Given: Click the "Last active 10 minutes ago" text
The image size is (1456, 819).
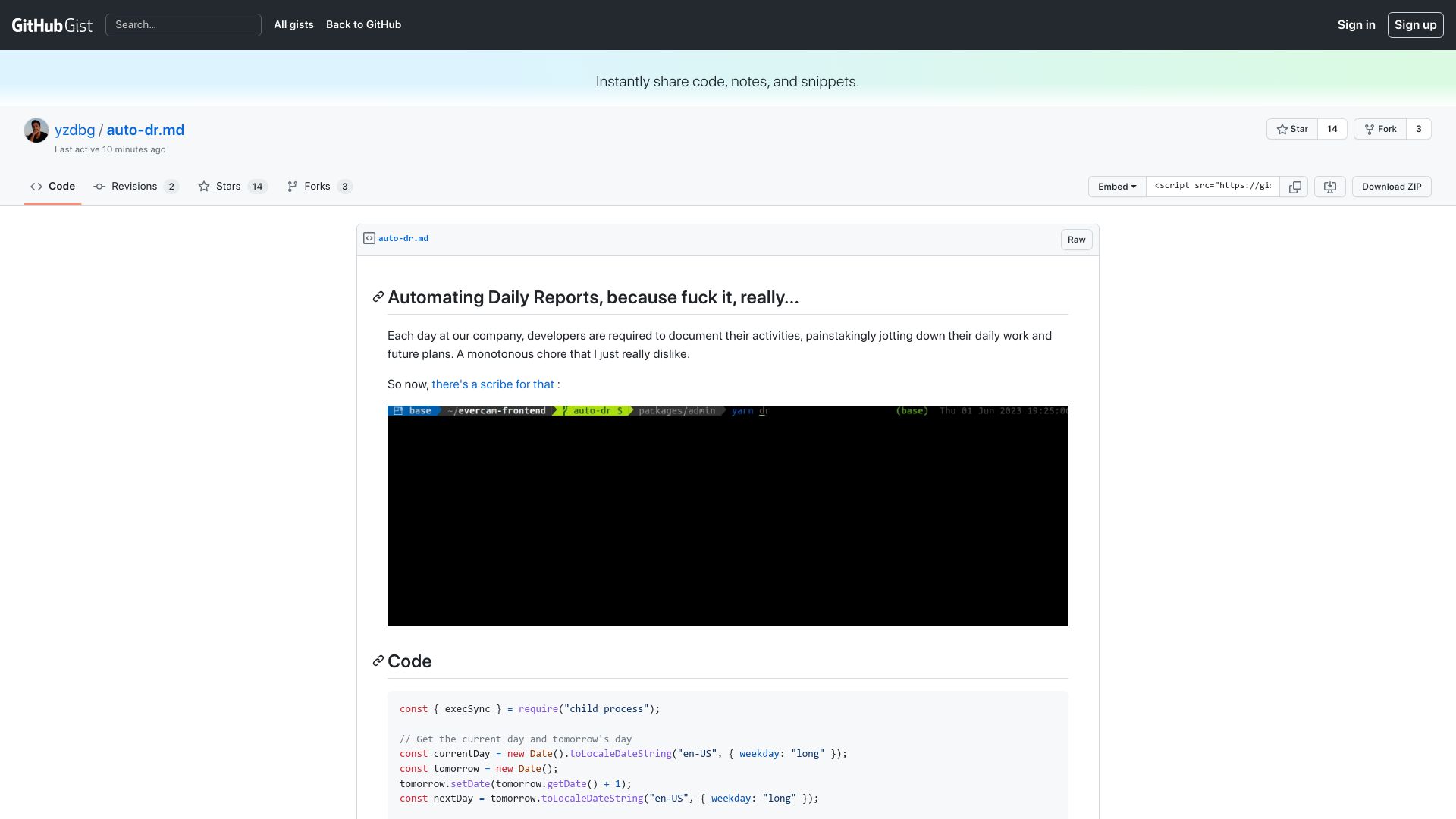Looking at the screenshot, I should [x=110, y=149].
